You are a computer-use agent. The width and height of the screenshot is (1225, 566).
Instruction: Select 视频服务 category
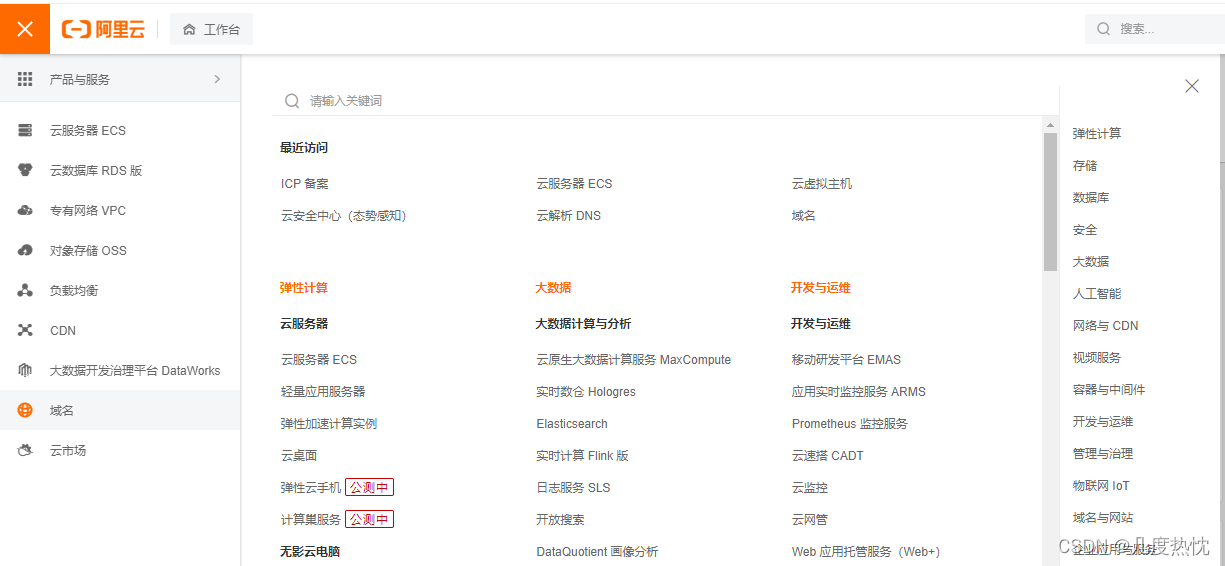1097,358
